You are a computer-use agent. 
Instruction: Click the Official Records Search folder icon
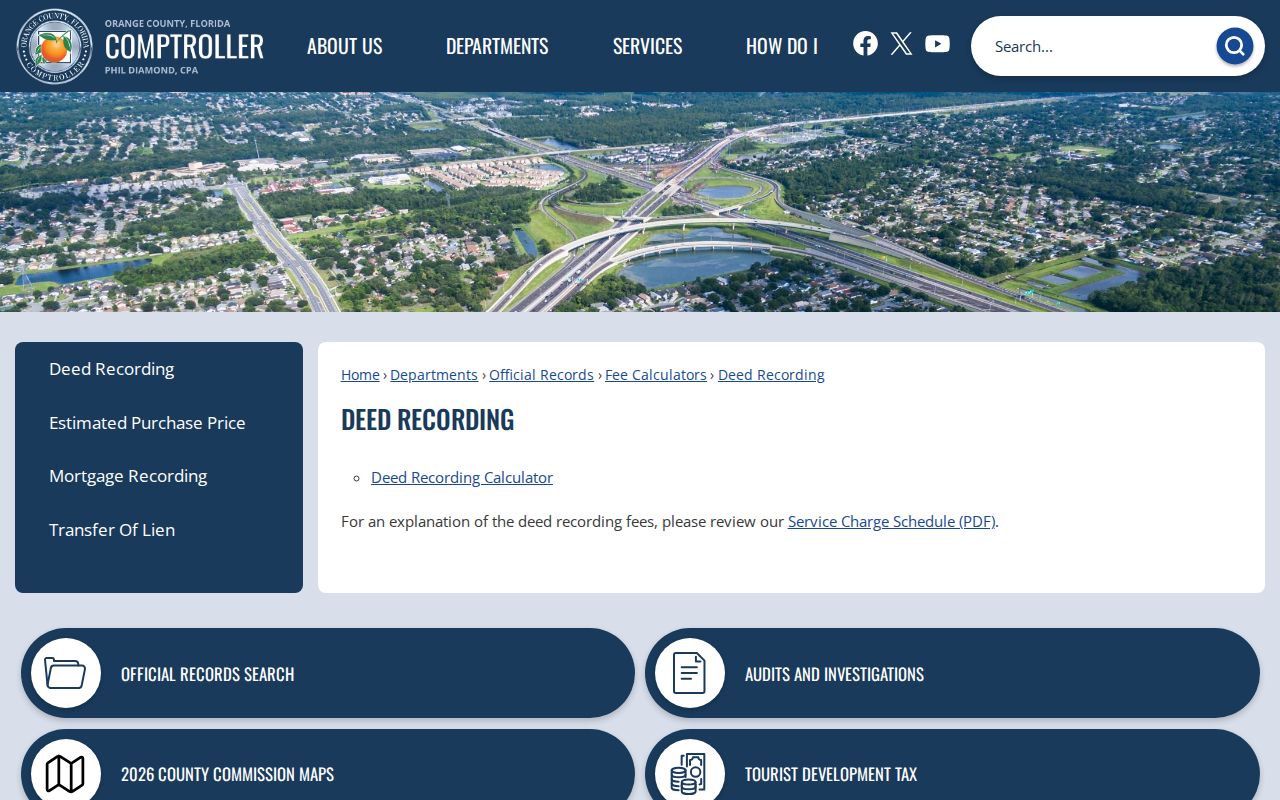66,673
